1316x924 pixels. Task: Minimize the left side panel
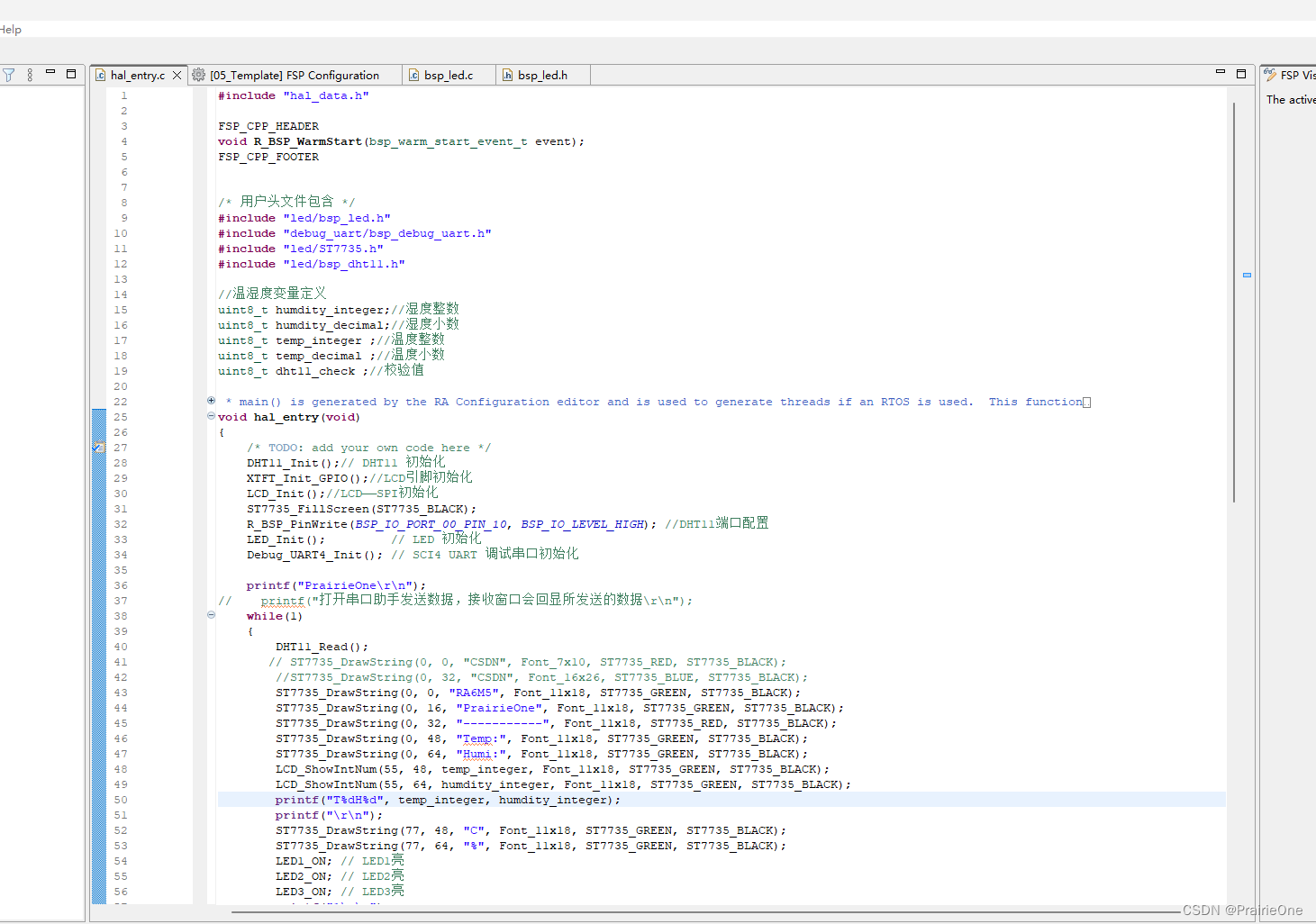[50, 72]
